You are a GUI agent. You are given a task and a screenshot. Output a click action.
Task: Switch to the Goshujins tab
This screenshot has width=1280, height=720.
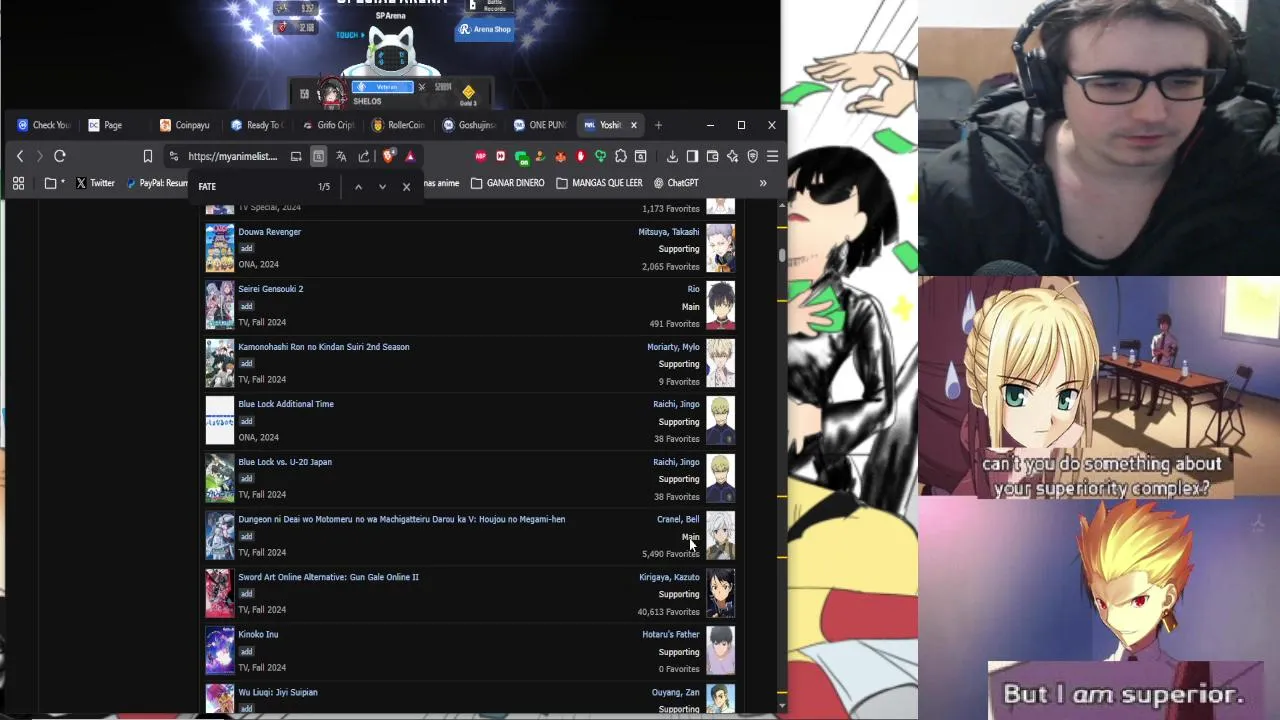click(x=470, y=125)
